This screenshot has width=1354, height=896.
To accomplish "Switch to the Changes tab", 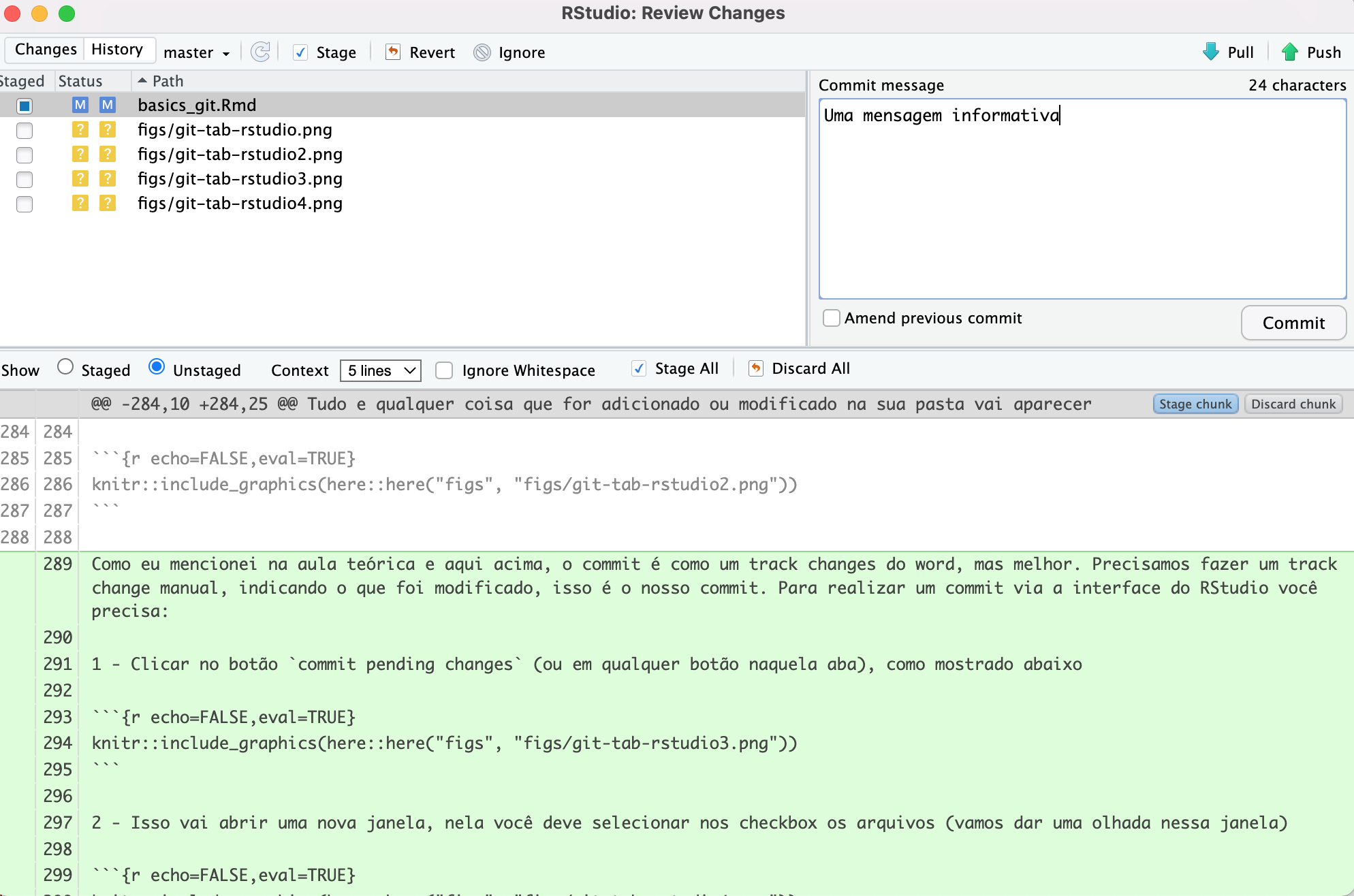I will 46,50.
